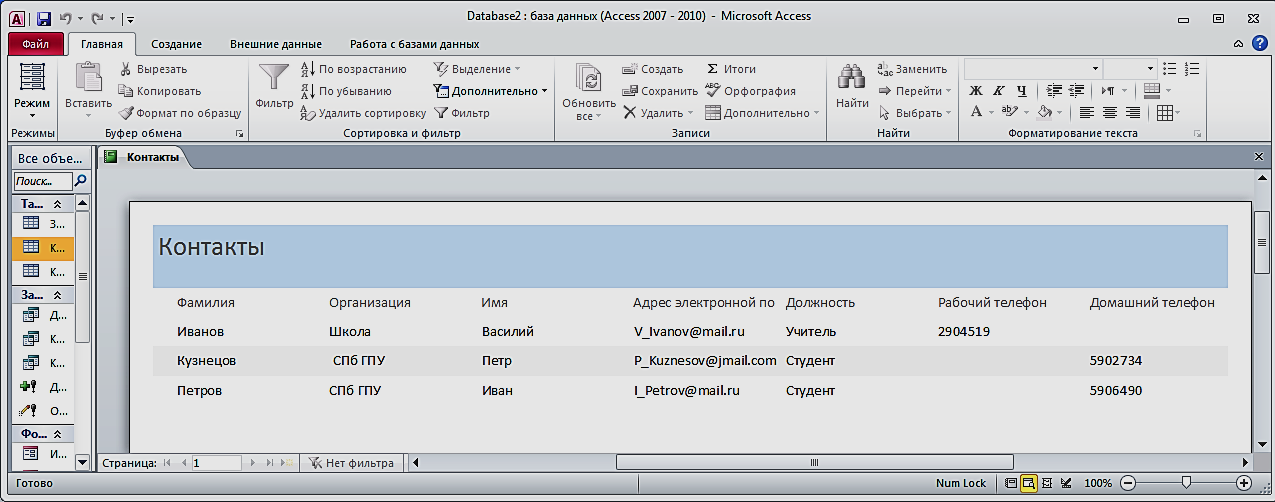Image resolution: width=1275 pixels, height=502 pixels.
Task: Align text right
Action: point(1133,113)
